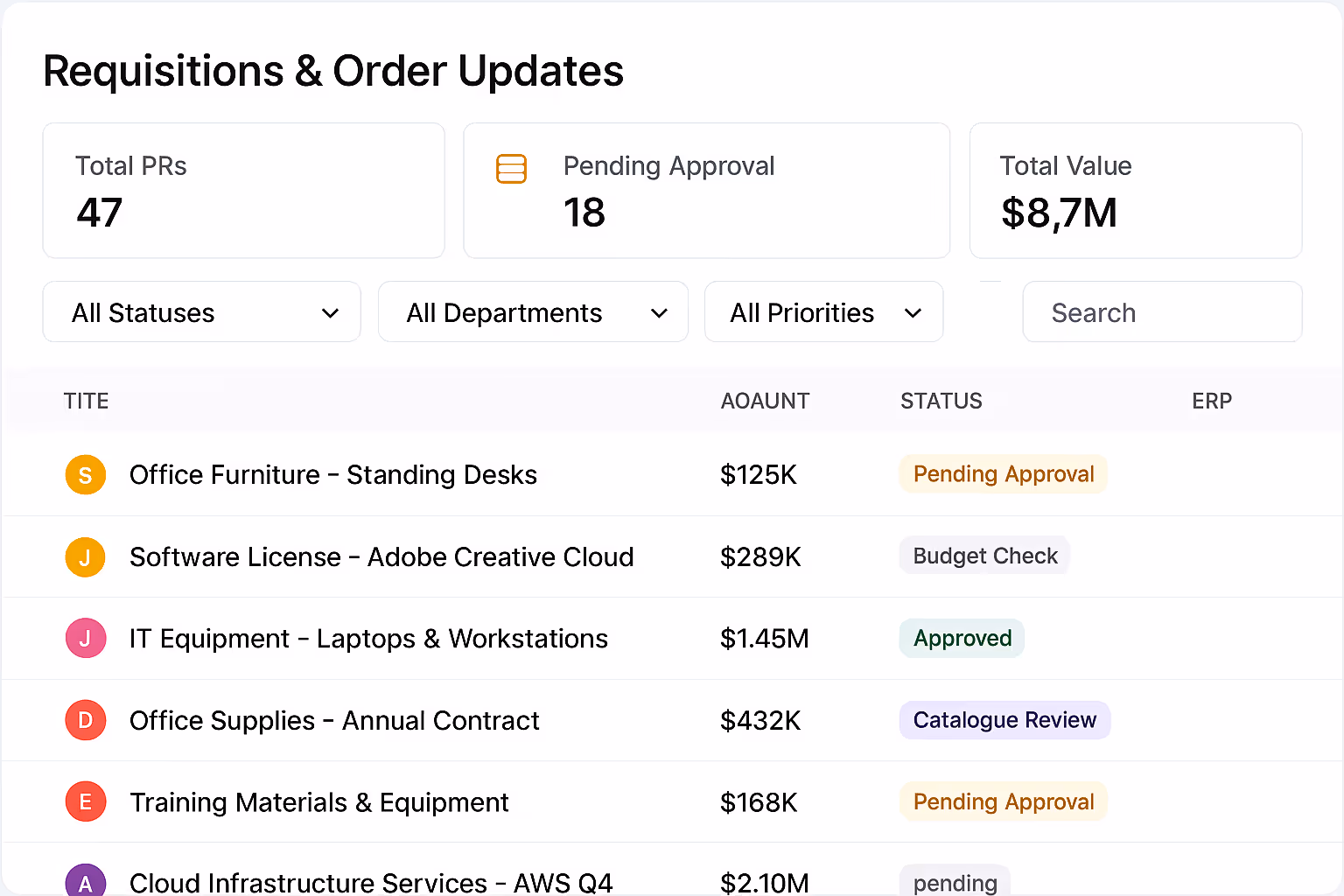
Task: Click the D avatar next to Office Supplies
Action: pyautogui.click(x=85, y=720)
